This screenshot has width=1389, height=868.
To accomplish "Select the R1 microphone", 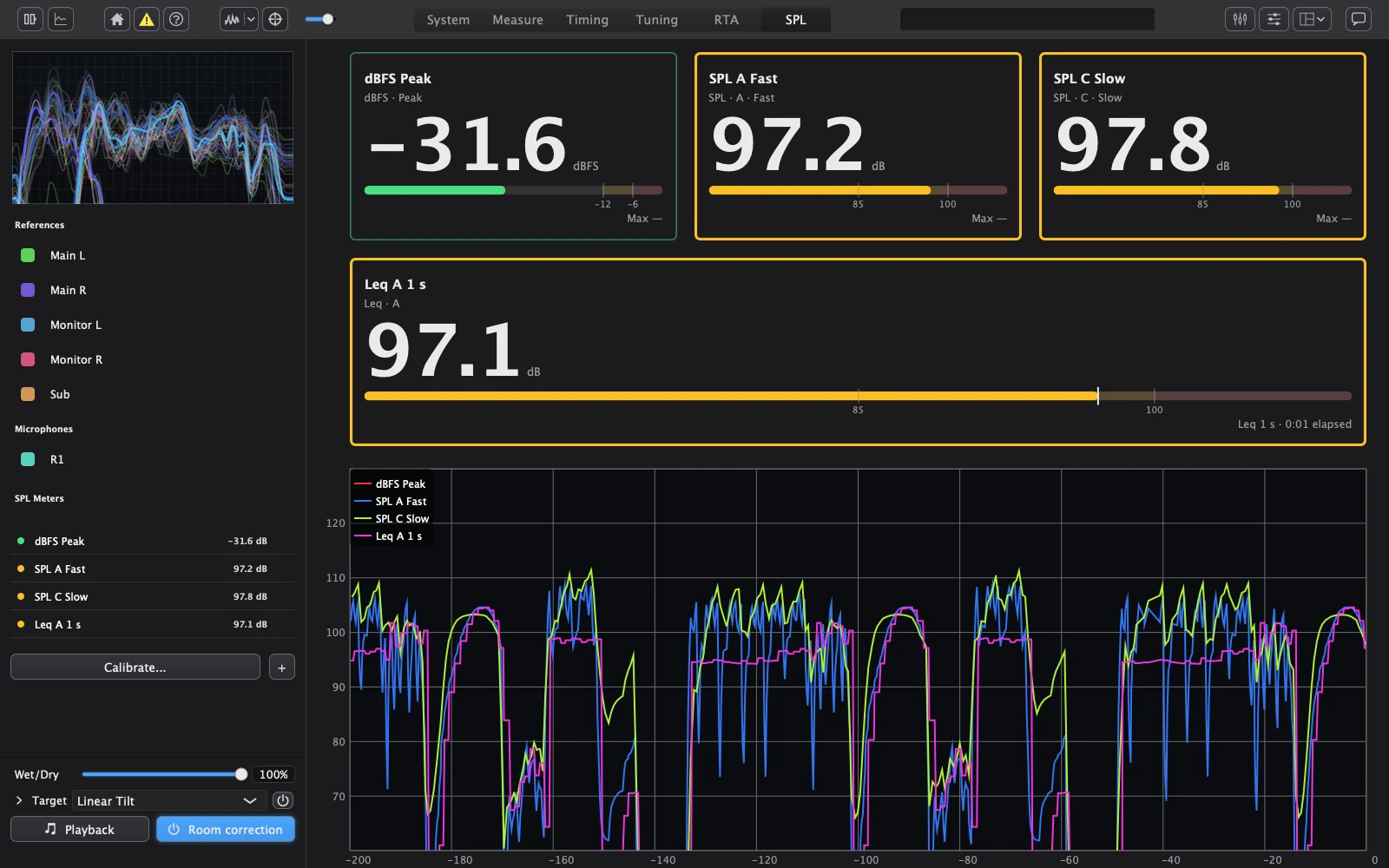I will (56, 459).
